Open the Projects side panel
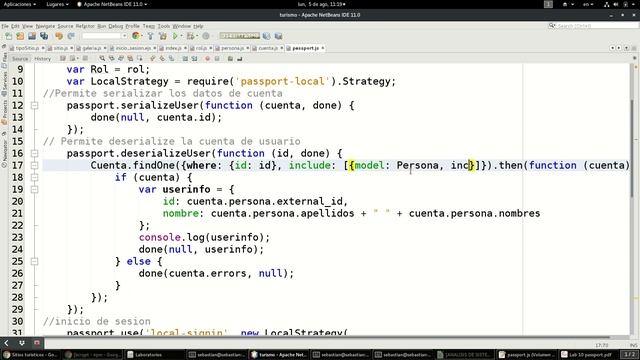 tap(4, 111)
